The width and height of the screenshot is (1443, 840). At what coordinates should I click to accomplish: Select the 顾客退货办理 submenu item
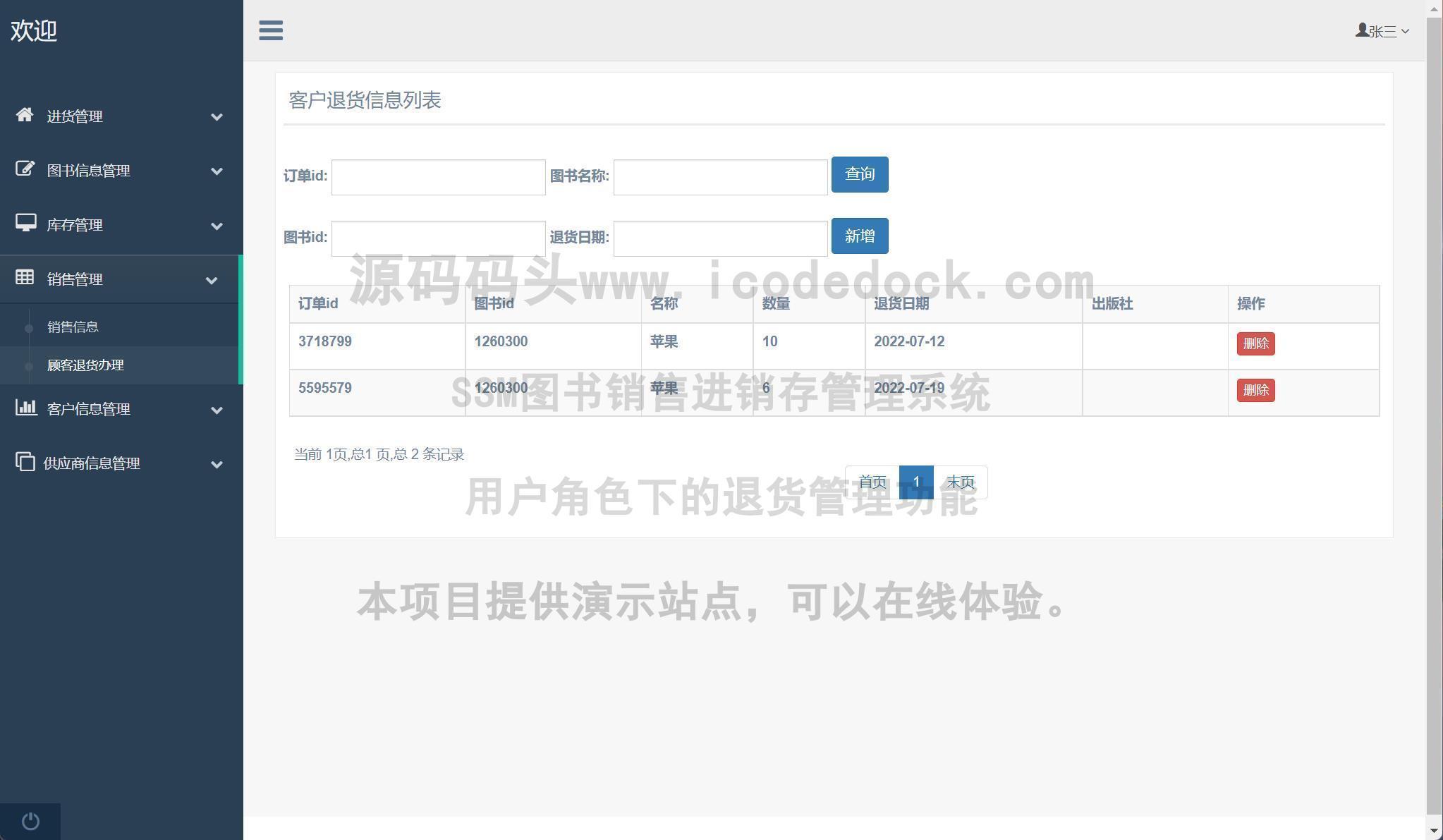(85, 365)
